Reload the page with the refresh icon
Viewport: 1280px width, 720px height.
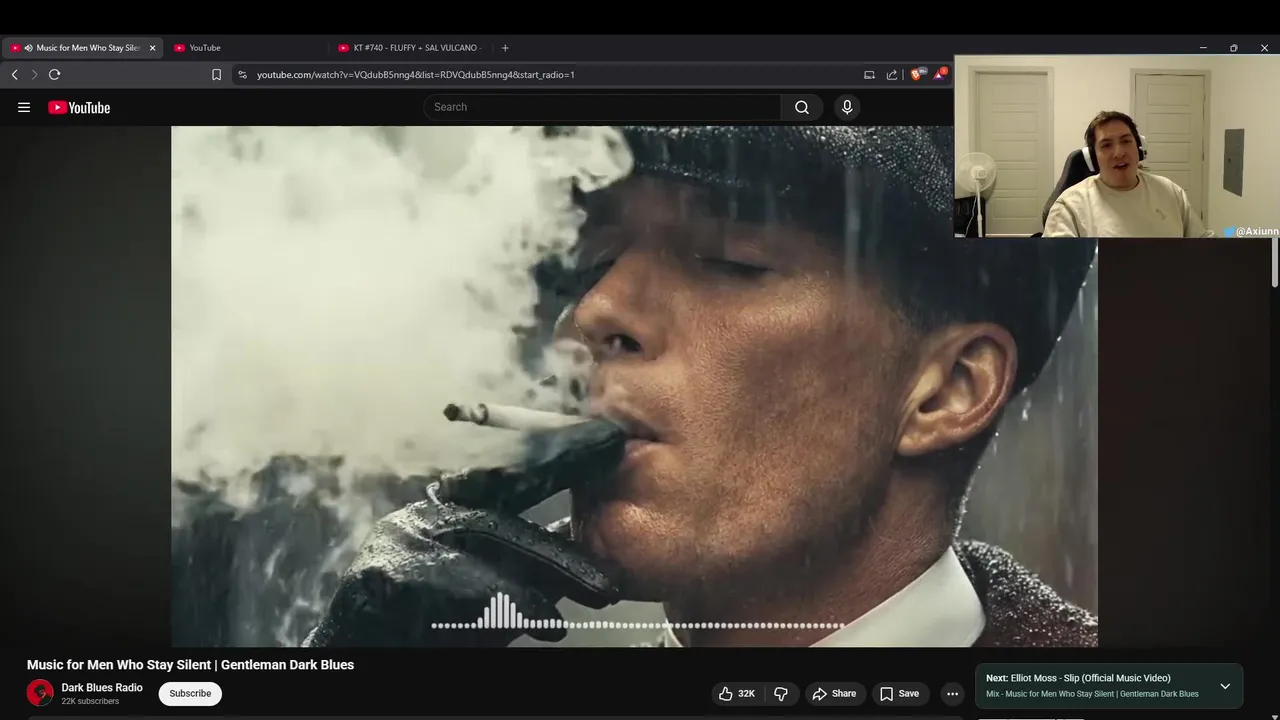[x=55, y=75]
